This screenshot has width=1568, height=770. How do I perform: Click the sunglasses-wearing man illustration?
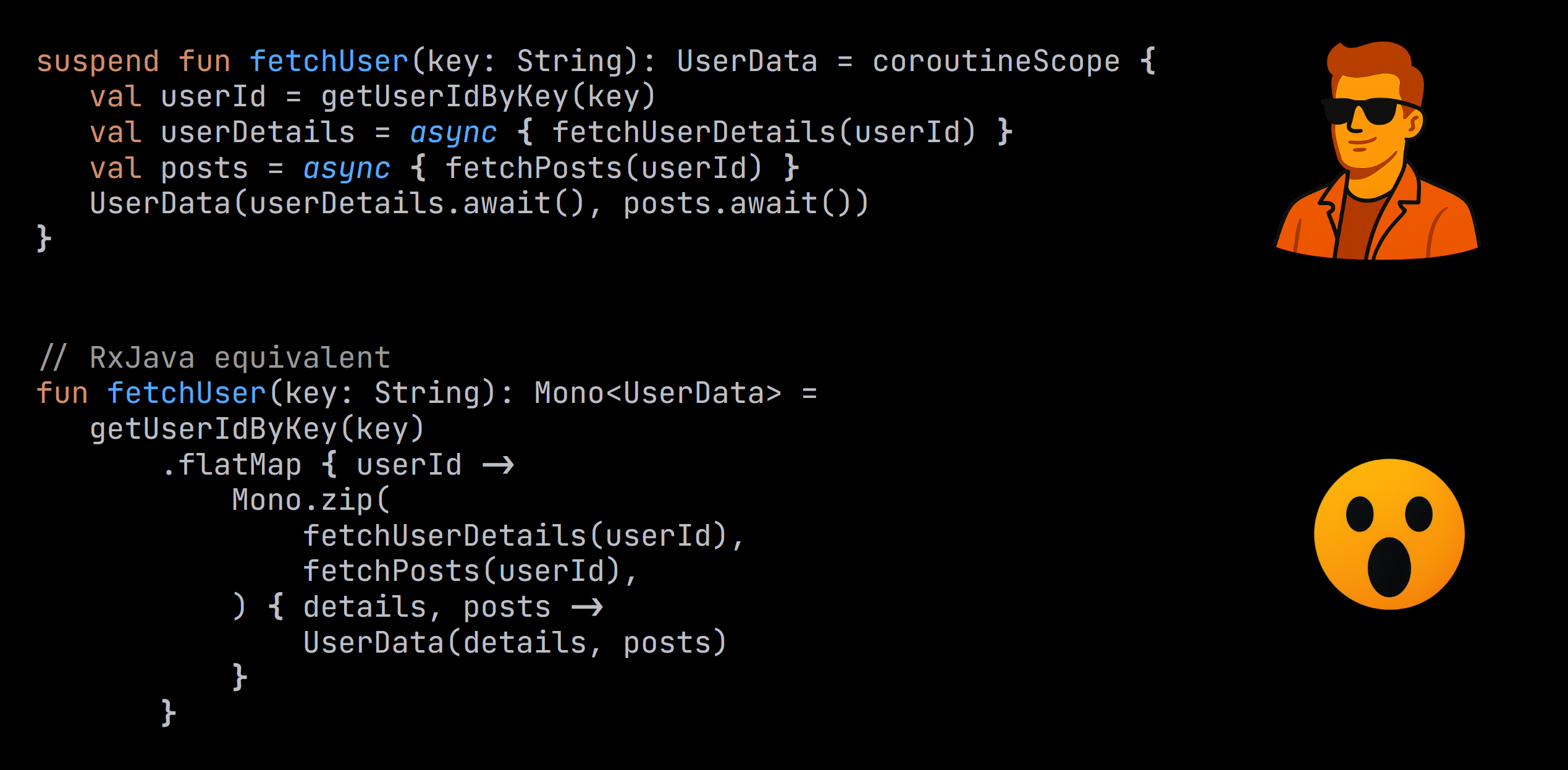point(1376,151)
